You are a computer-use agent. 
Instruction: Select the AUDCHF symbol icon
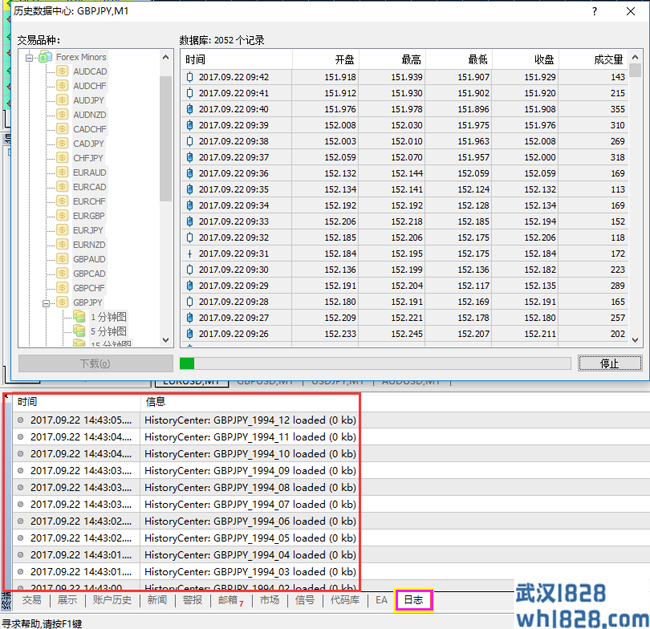[62, 86]
